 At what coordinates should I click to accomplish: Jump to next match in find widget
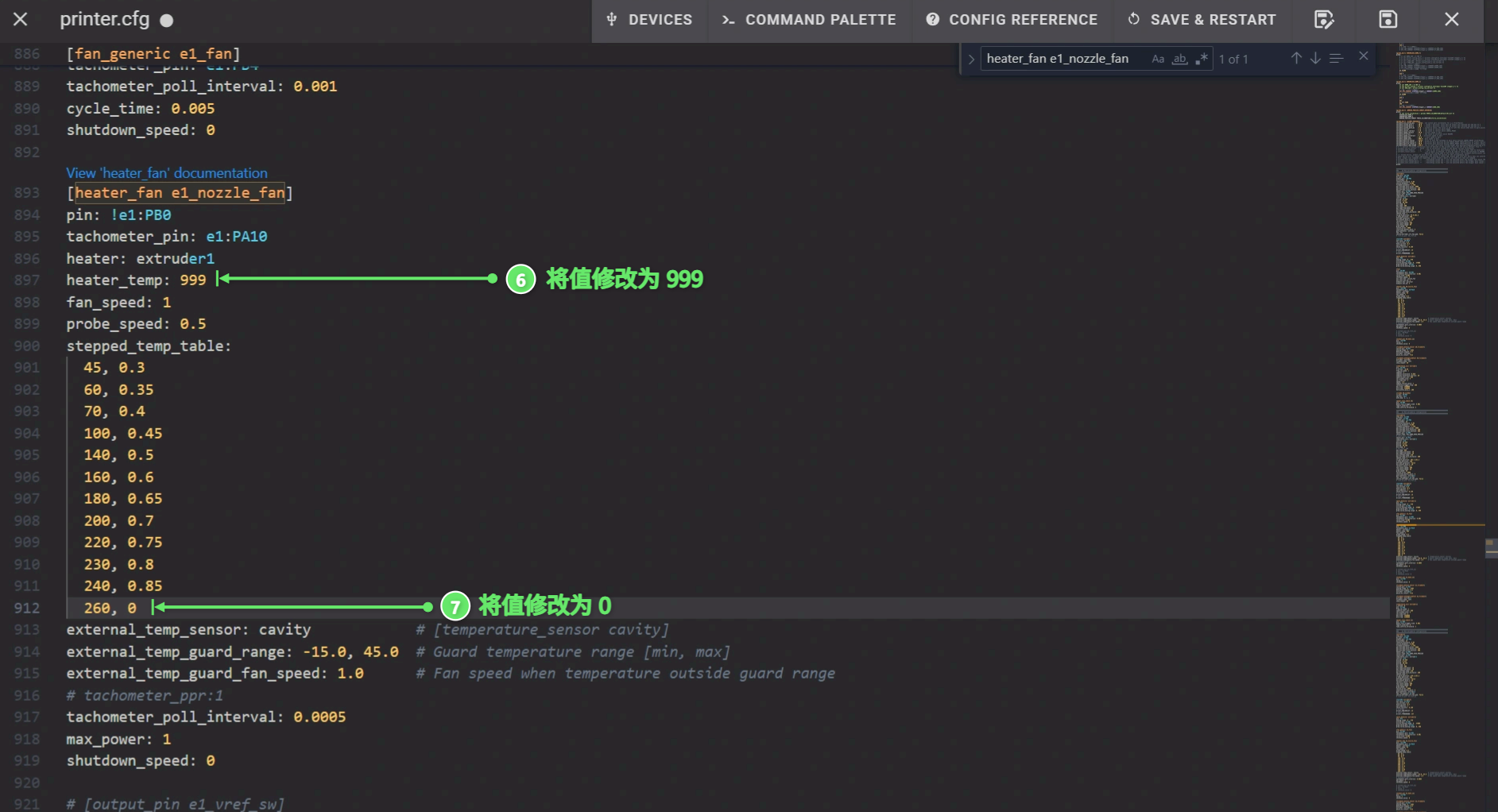1315,59
